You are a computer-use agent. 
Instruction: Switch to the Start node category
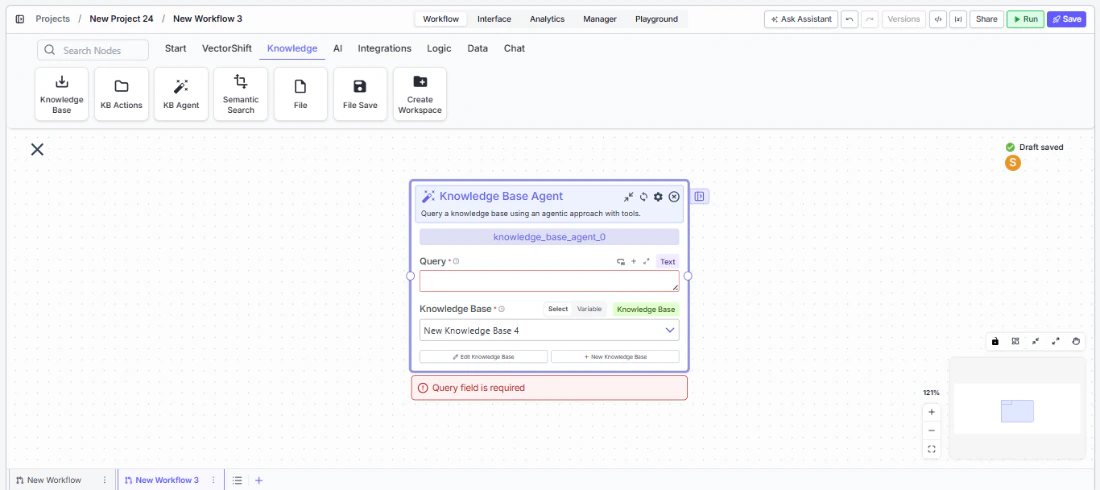pyautogui.click(x=175, y=48)
